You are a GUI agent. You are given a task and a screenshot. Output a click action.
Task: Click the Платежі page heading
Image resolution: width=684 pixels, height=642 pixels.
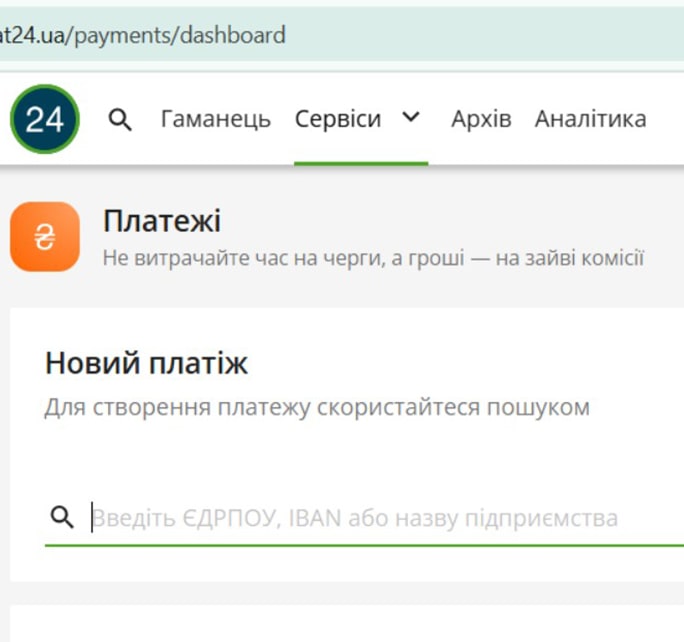(162, 221)
